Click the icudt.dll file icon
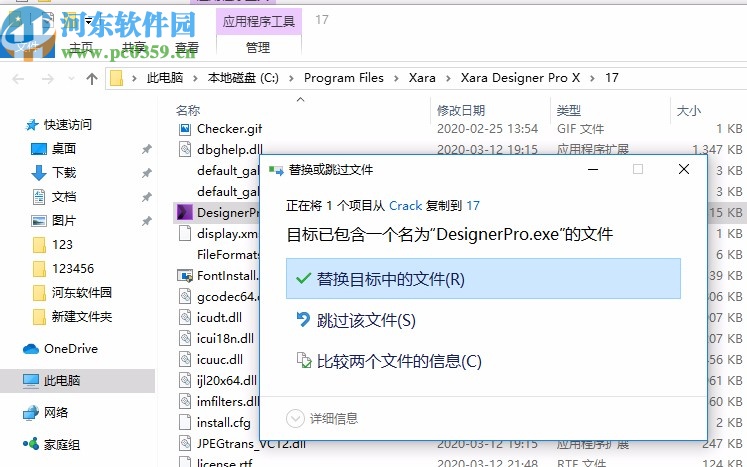The width and height of the screenshot is (747, 467). 185,317
